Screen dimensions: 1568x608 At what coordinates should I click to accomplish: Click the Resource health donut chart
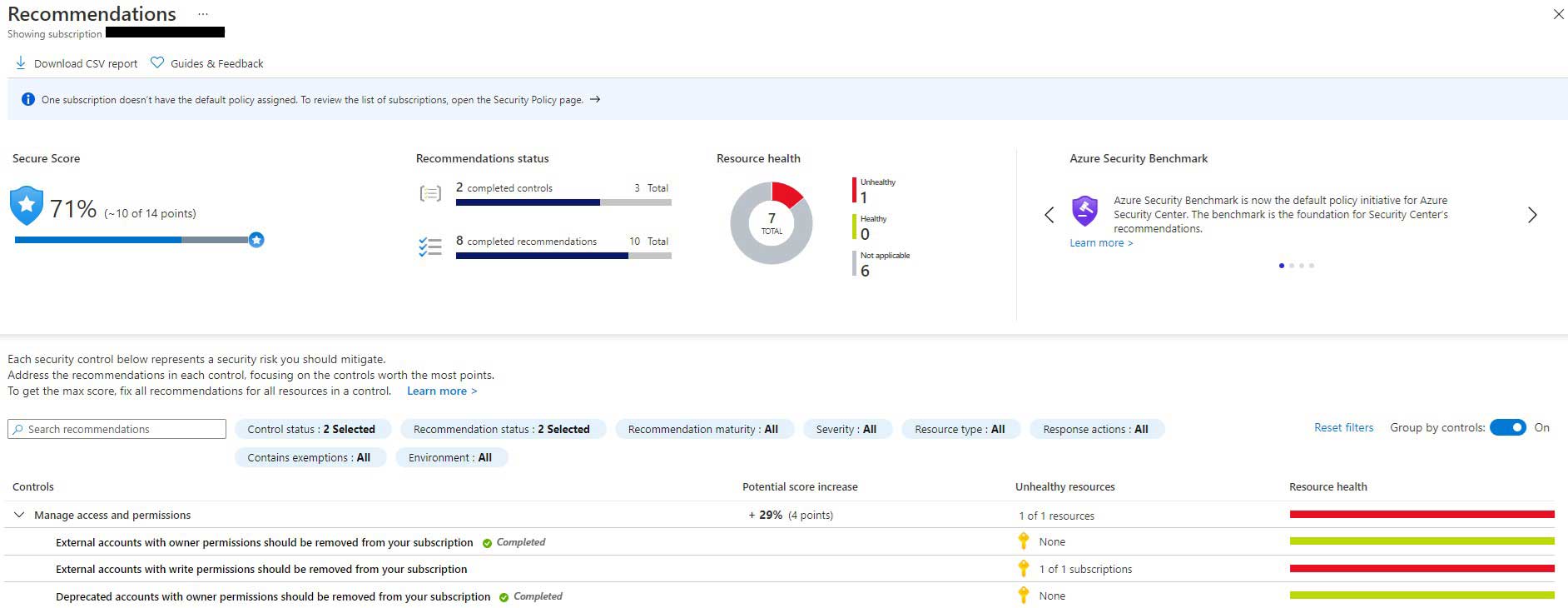tap(772, 223)
